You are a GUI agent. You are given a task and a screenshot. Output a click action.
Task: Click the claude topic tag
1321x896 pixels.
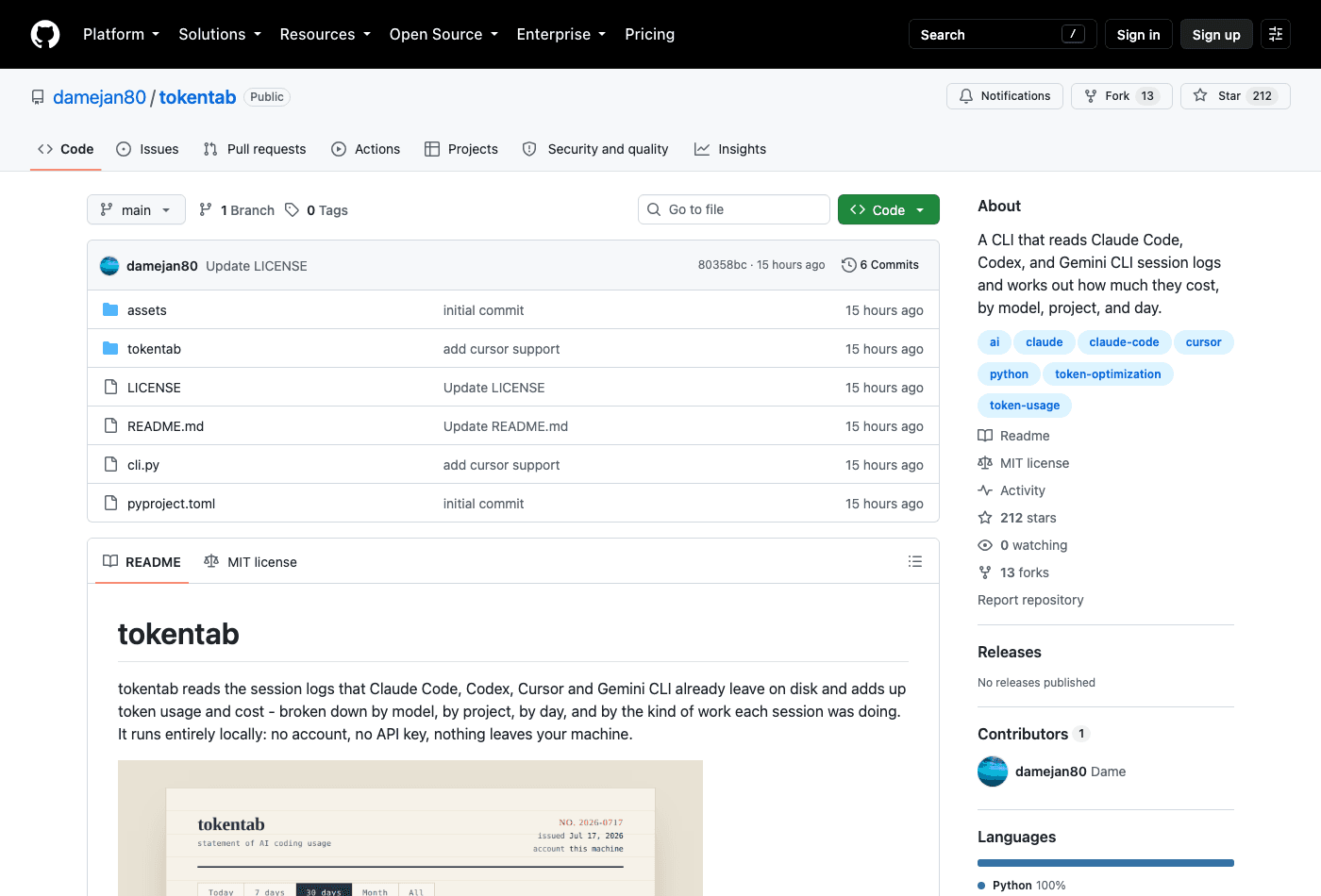click(x=1045, y=342)
